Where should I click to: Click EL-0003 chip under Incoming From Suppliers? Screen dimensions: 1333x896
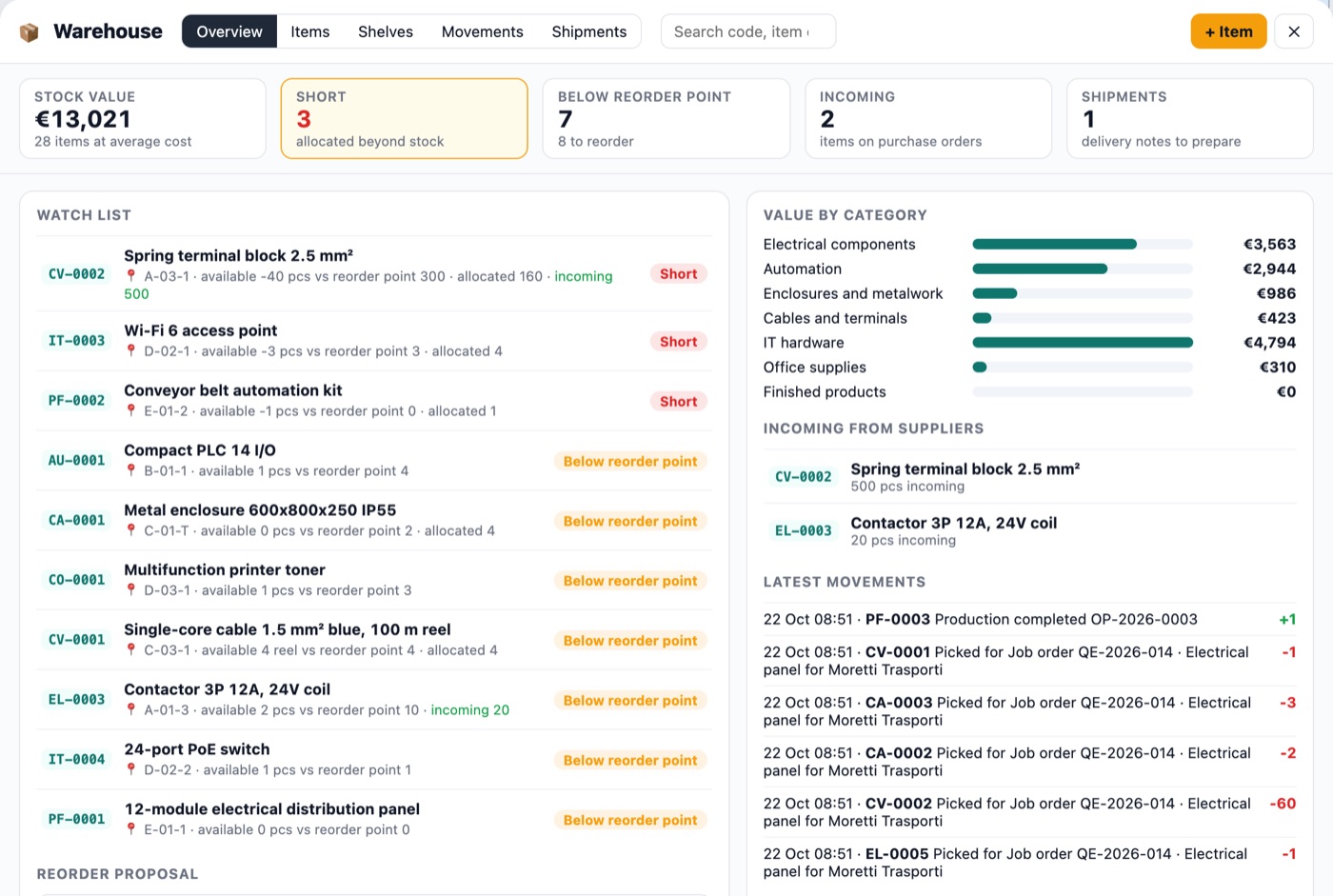coord(804,531)
